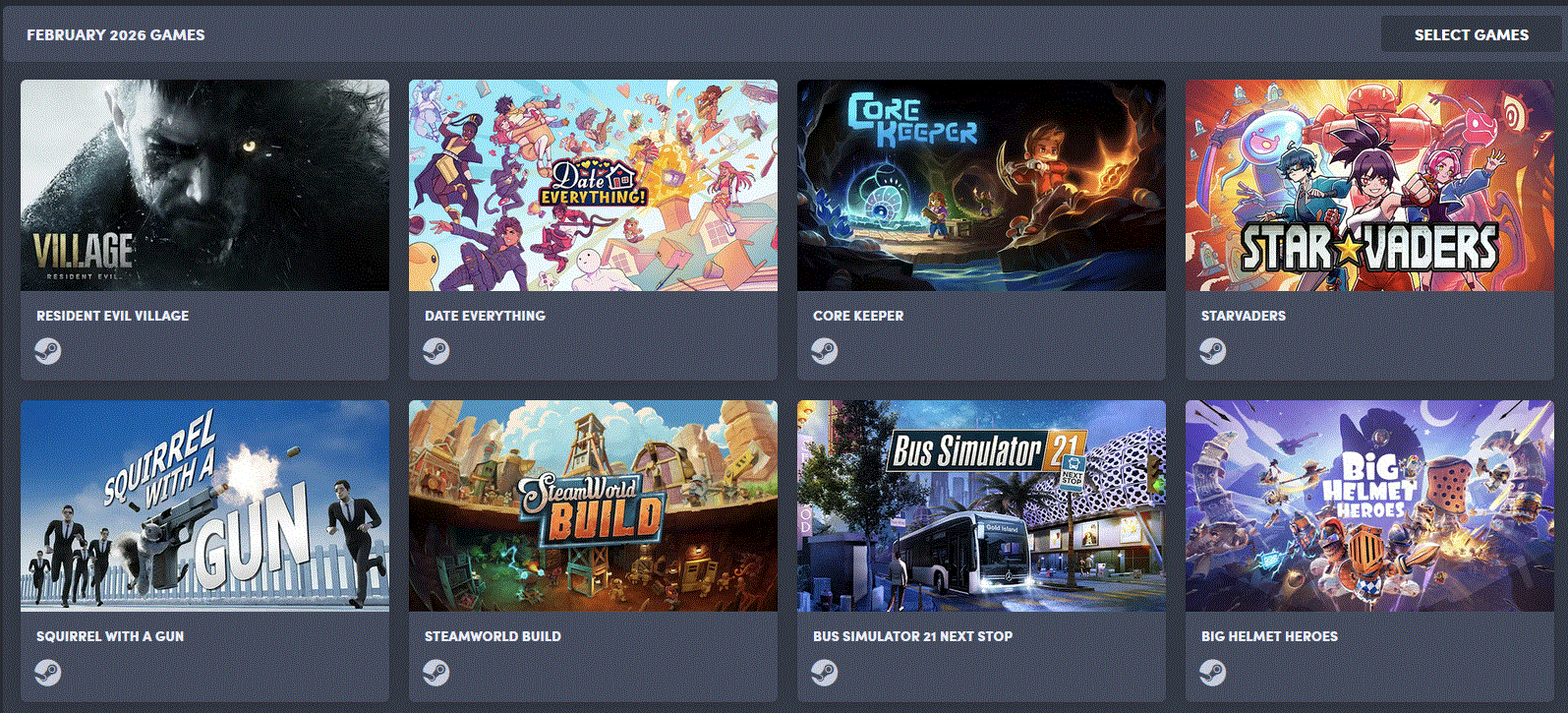Click the Bus Simulator 21 Next Stop title
1568x713 pixels.
(912, 636)
